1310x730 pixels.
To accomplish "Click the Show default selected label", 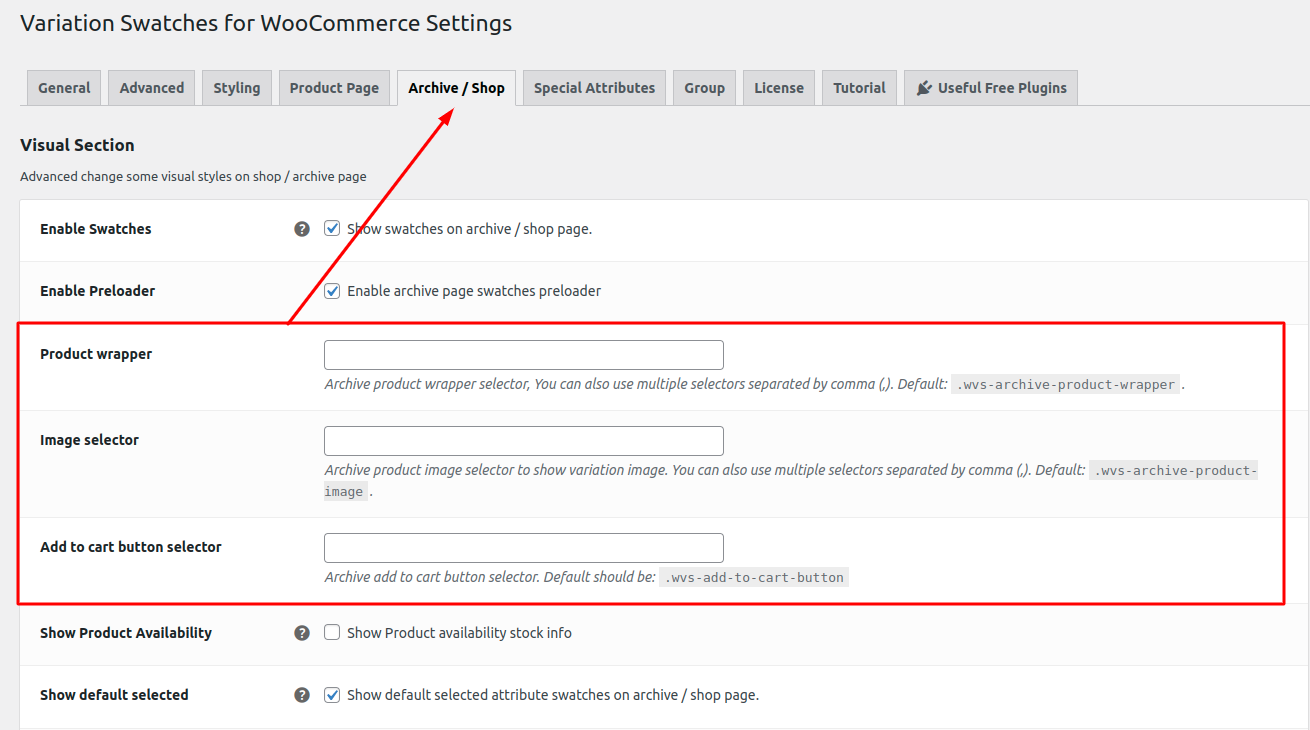I will click(x=114, y=695).
